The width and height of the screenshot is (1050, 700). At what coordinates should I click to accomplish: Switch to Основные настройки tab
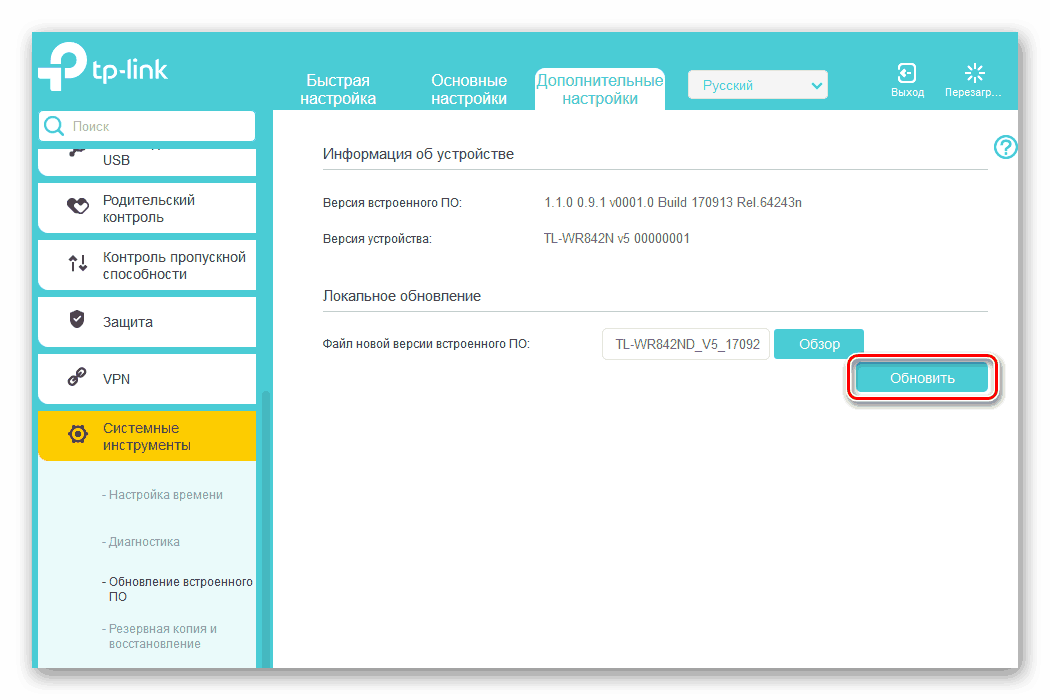tap(469, 89)
